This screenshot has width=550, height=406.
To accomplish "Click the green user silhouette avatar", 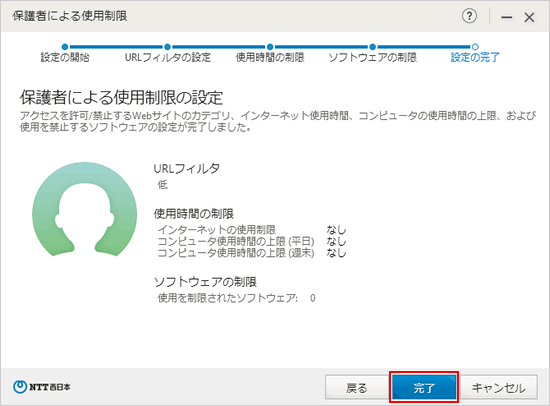I will coord(85,209).
